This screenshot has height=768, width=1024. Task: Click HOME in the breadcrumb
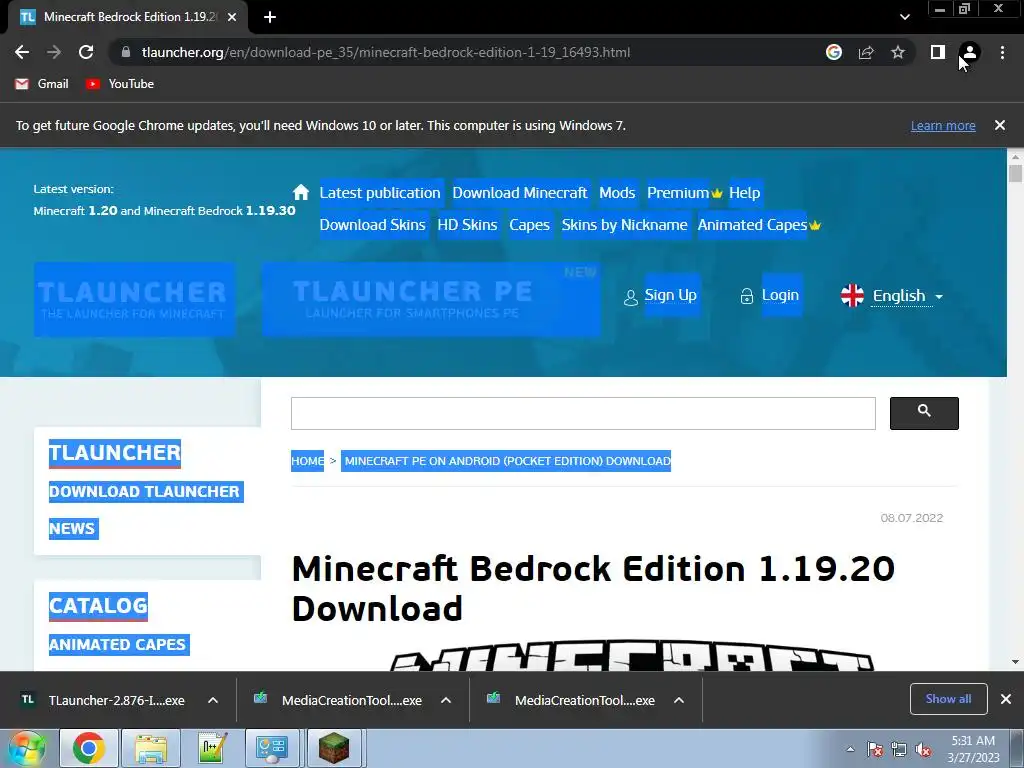[308, 461]
